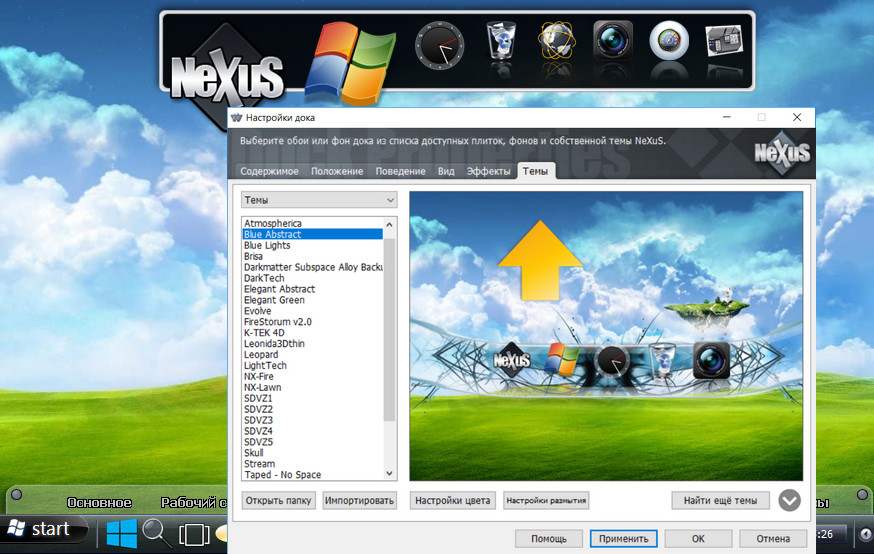Select SDVZ1 theme
This screenshot has width=874, height=554.
tap(313, 399)
